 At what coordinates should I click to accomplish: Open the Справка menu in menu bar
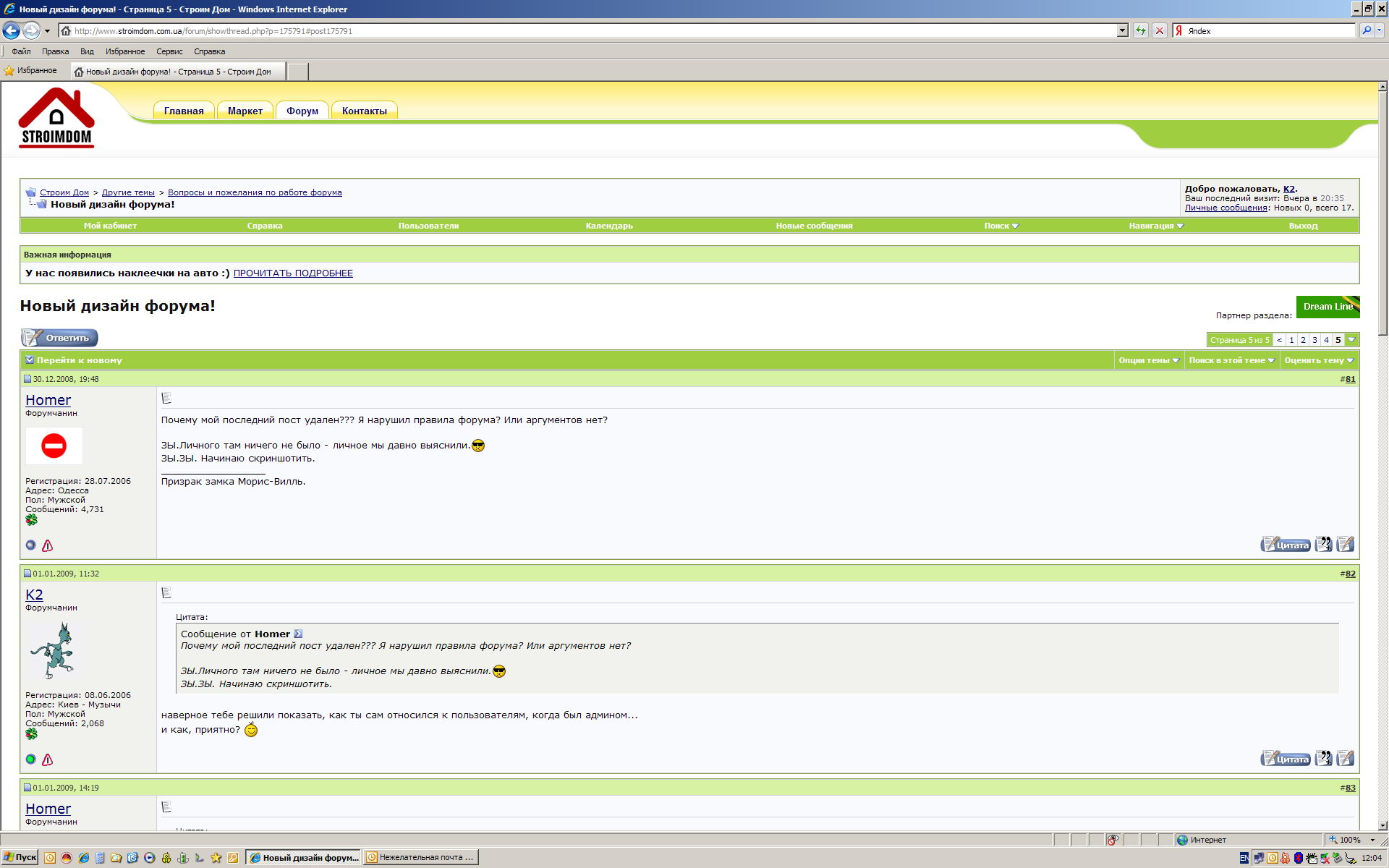coord(210,51)
